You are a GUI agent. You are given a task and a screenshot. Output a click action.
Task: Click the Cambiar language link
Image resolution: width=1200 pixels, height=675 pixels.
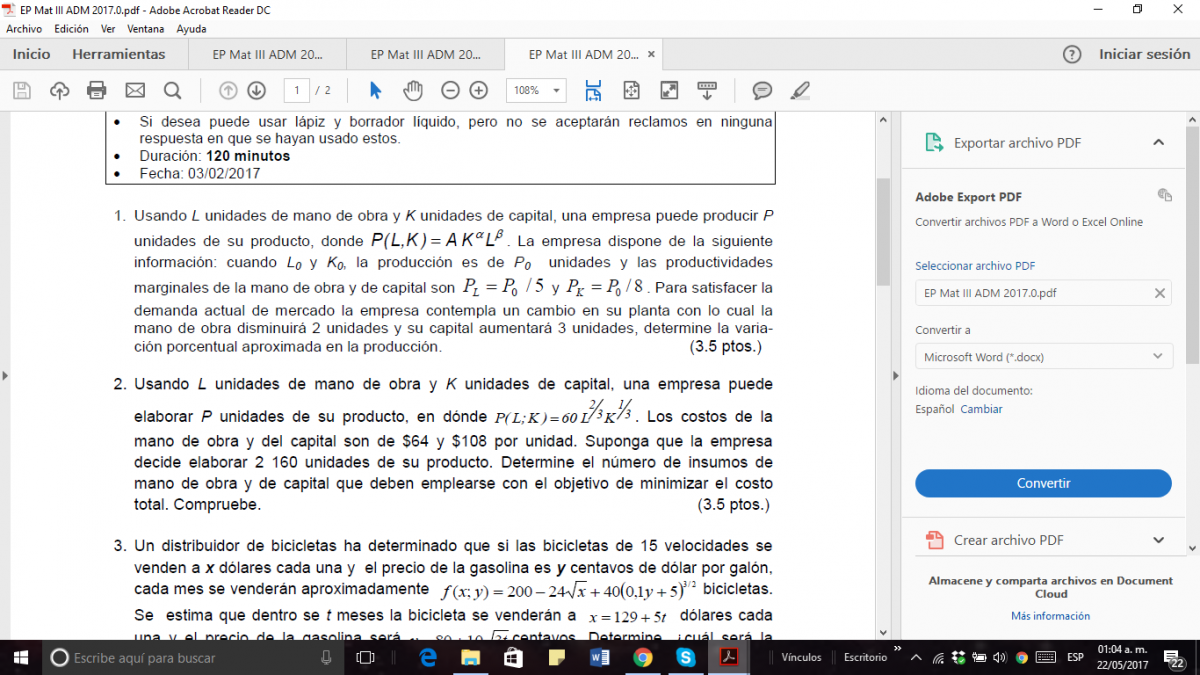click(x=981, y=409)
